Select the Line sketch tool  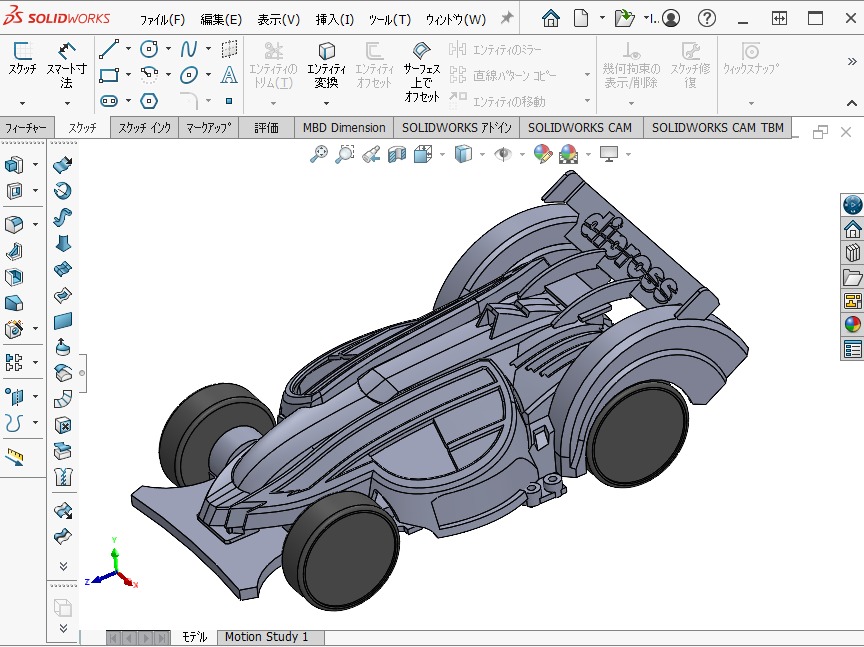tap(109, 49)
